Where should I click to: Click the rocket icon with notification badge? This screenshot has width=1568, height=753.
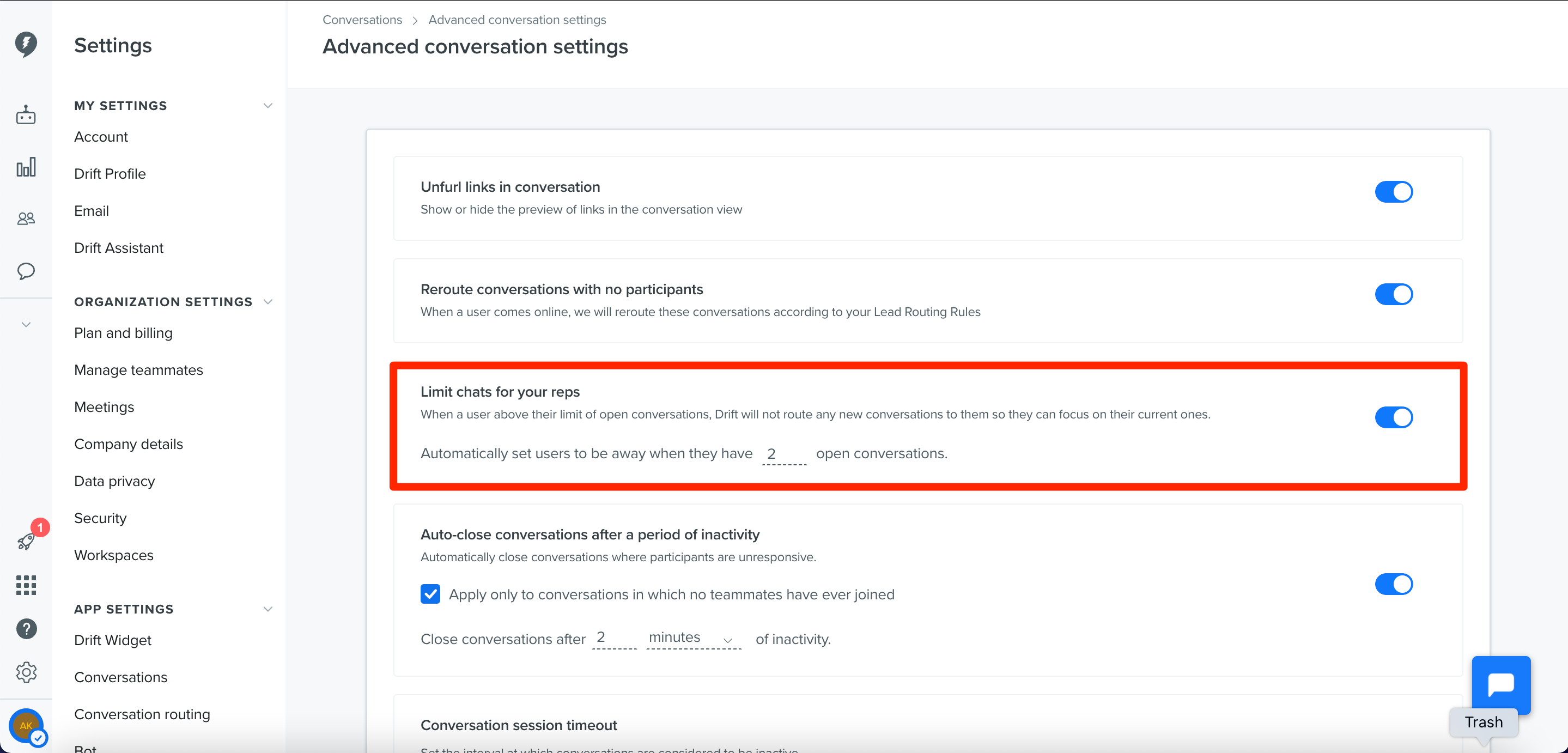[x=26, y=541]
